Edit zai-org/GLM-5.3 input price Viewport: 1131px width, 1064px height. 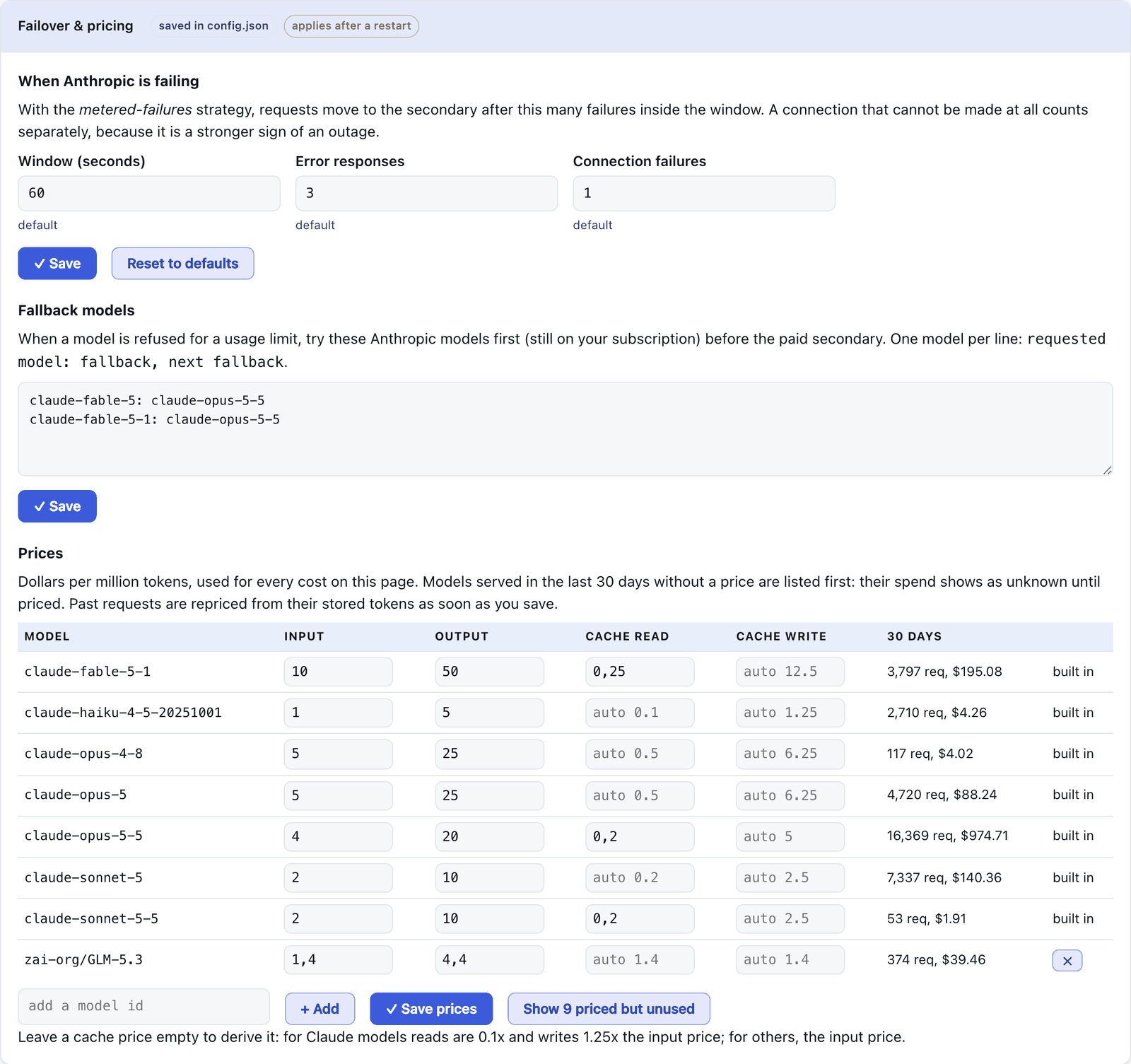[x=339, y=959]
